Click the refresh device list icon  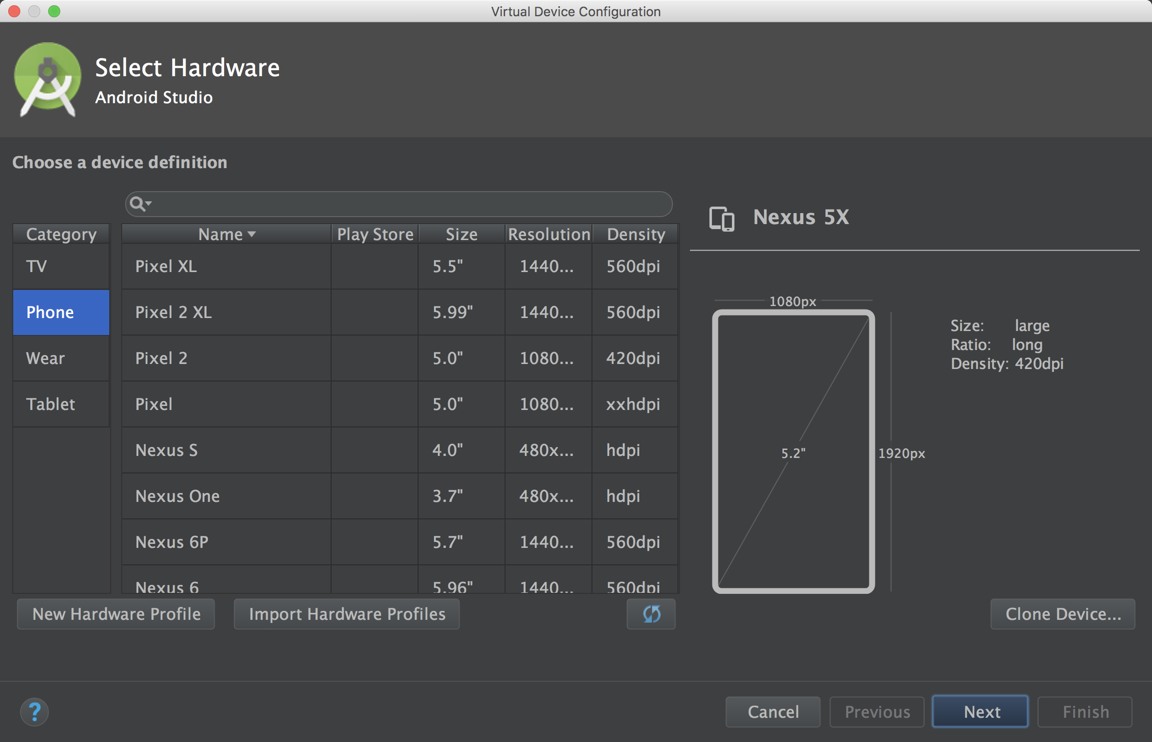[x=651, y=614]
